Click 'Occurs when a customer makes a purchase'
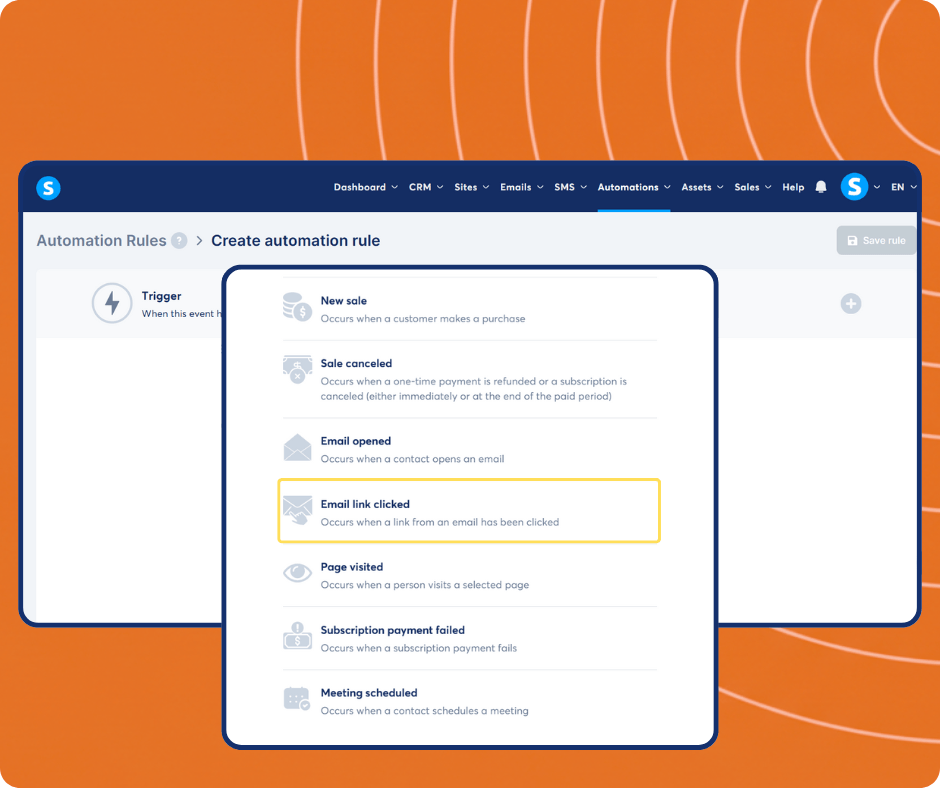The height and width of the screenshot is (788, 940). click(x=423, y=318)
